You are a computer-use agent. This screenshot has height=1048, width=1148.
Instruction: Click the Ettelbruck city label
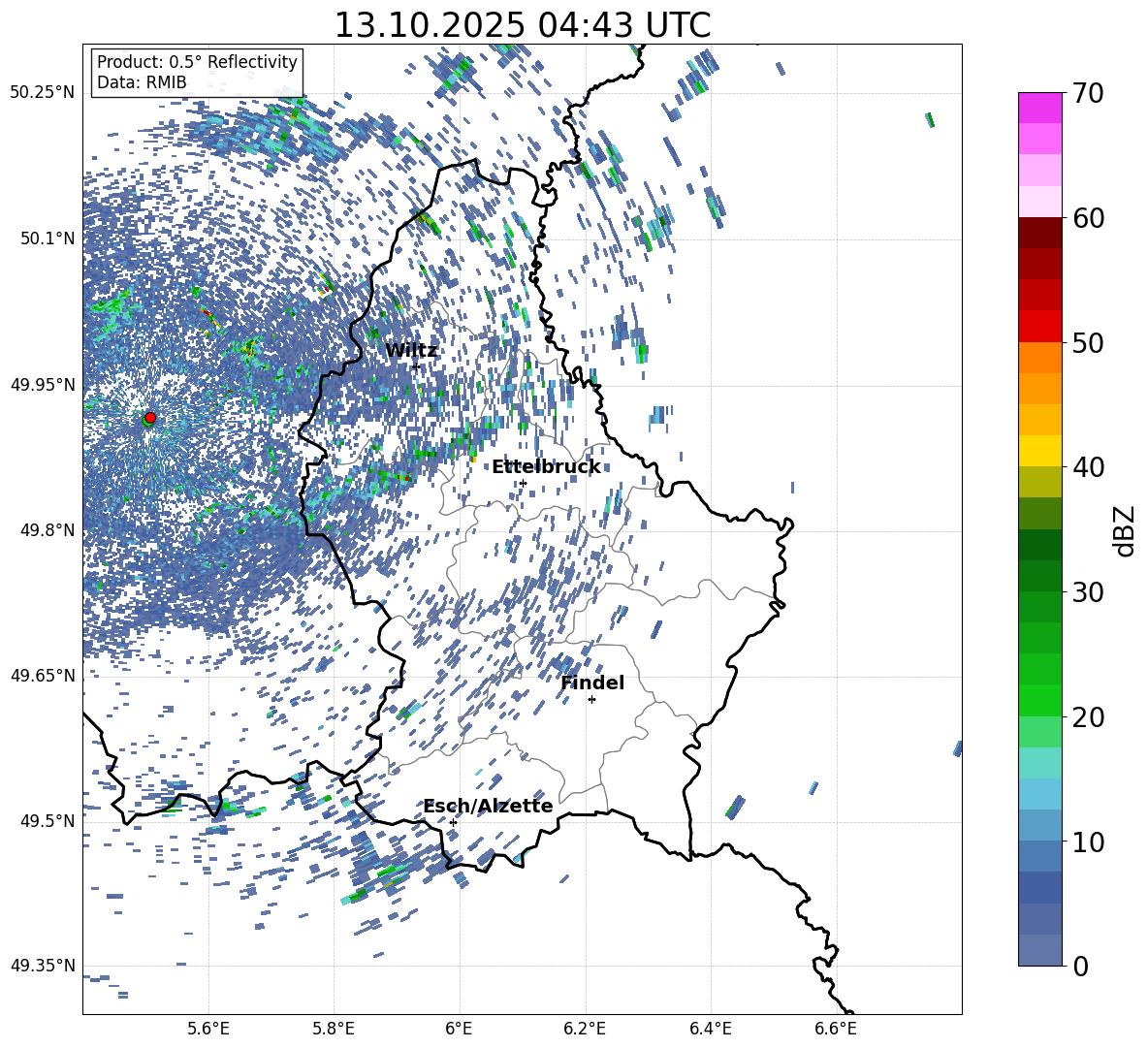(x=546, y=467)
